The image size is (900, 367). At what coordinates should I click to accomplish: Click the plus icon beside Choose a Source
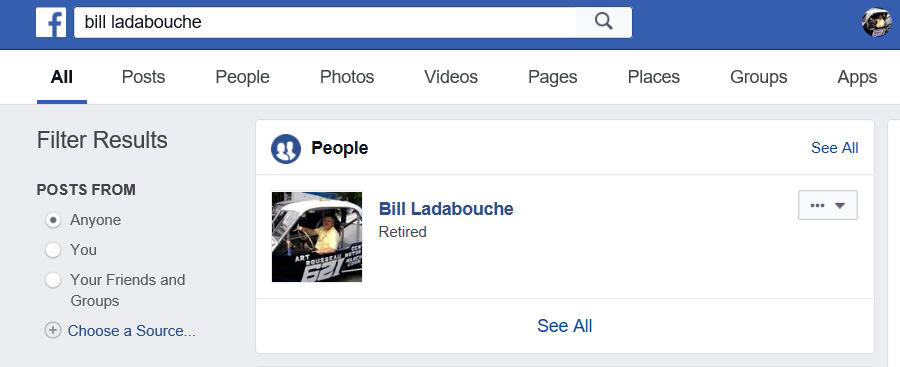point(53,331)
